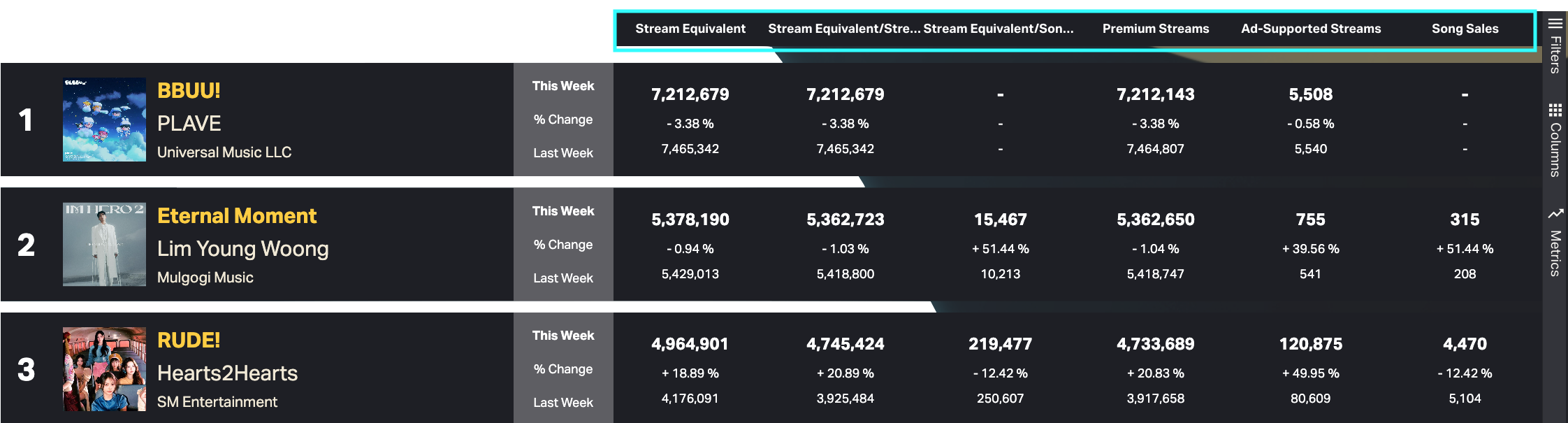Open the Columns grid icon
Image resolution: width=1568 pixels, height=423 pixels.
pyautogui.click(x=1555, y=110)
